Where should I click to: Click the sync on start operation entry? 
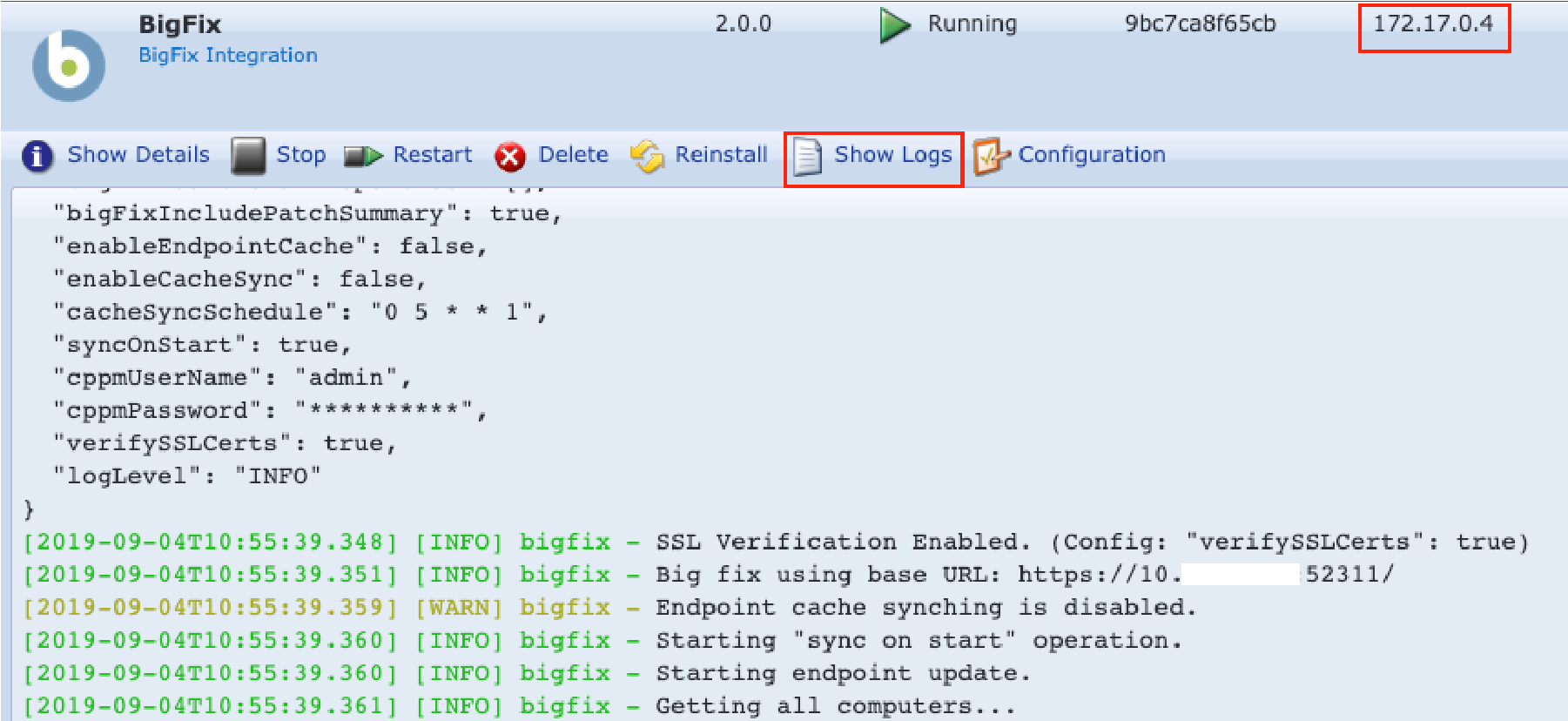point(602,641)
